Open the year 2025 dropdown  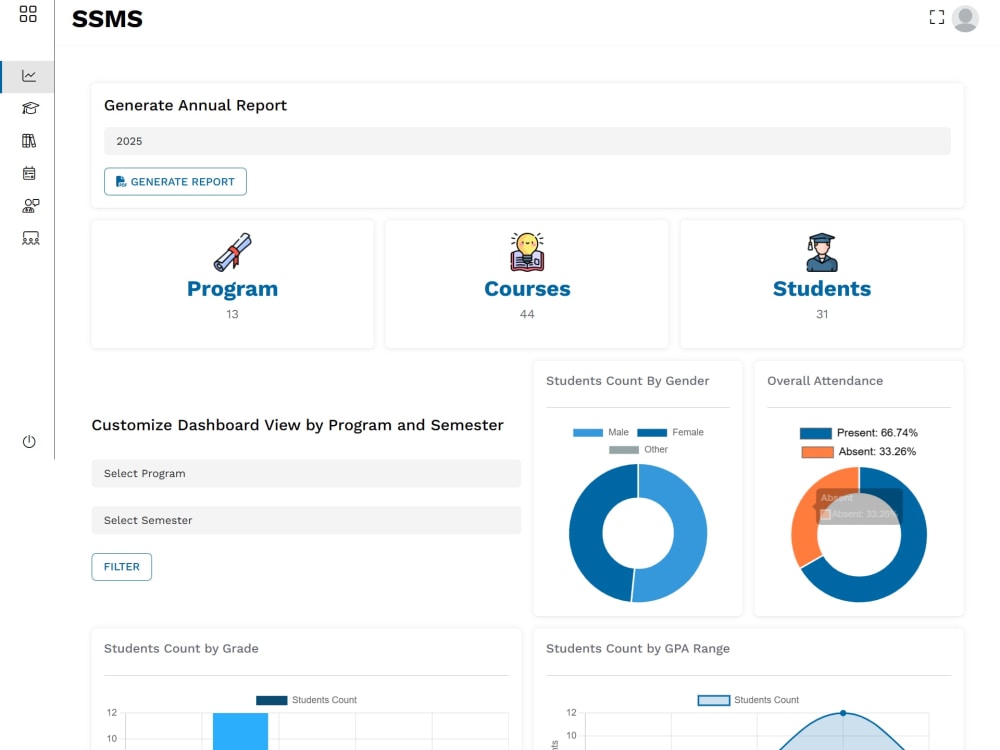point(527,141)
